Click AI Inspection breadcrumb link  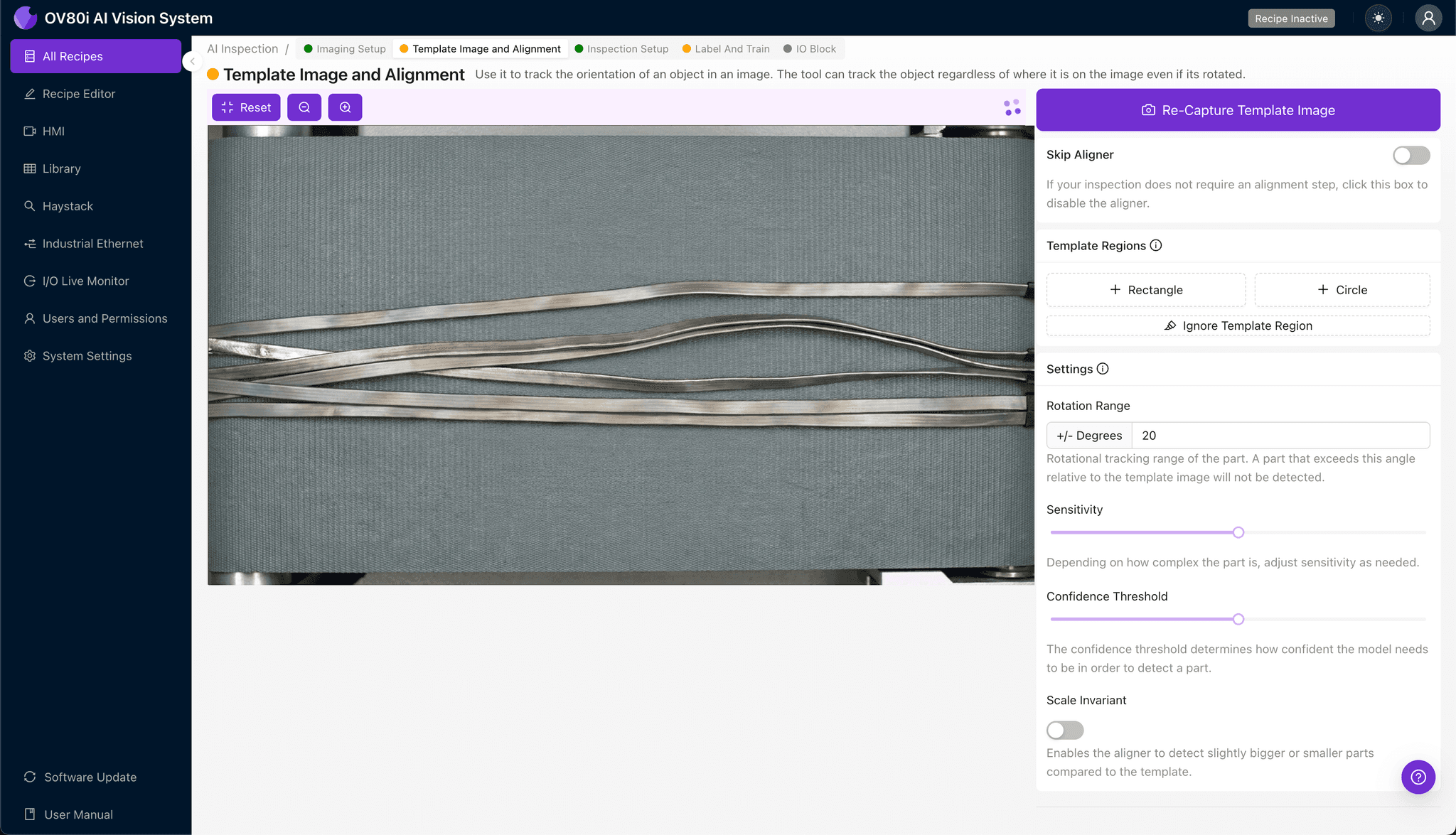tap(242, 49)
